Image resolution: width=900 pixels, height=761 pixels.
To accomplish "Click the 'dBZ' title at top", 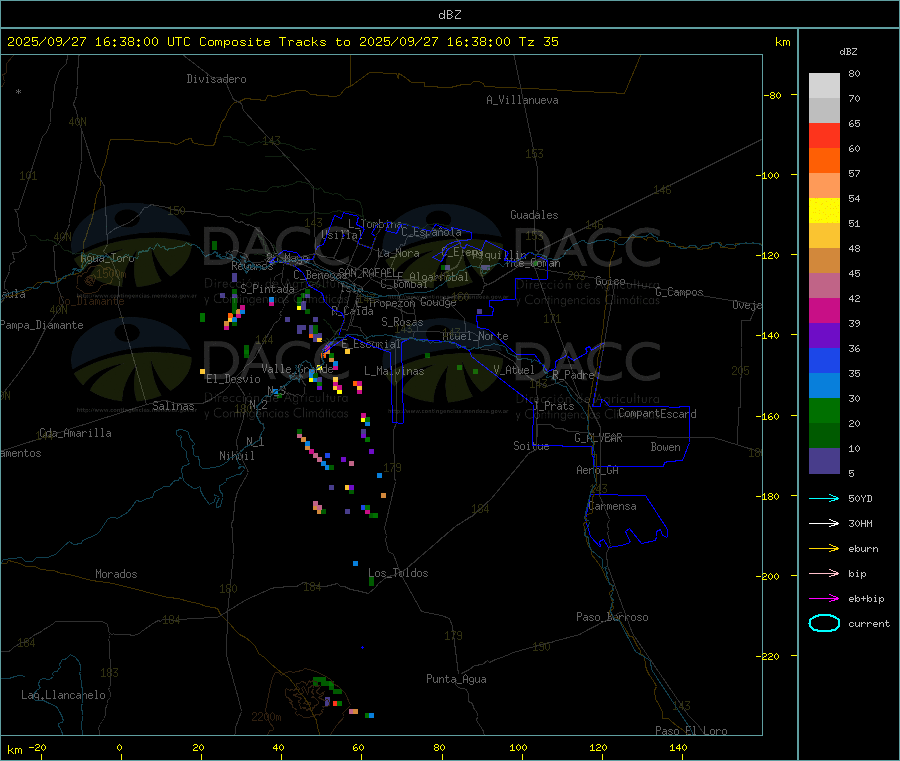I will click(x=449, y=15).
